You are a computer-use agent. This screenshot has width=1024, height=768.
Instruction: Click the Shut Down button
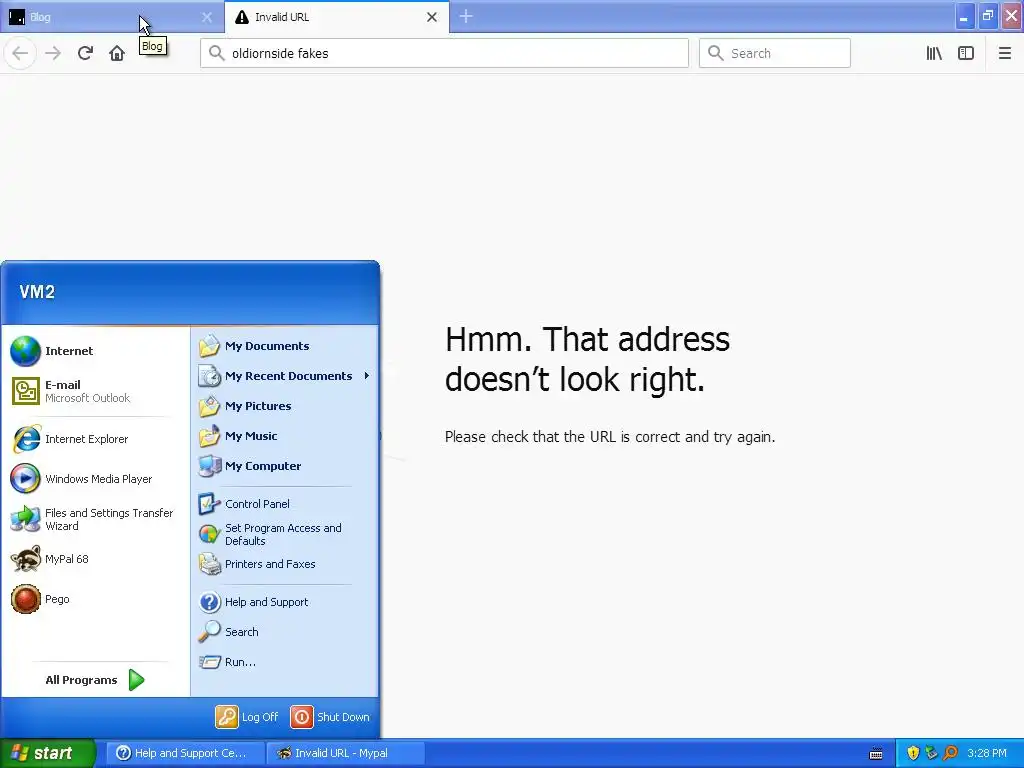point(330,717)
